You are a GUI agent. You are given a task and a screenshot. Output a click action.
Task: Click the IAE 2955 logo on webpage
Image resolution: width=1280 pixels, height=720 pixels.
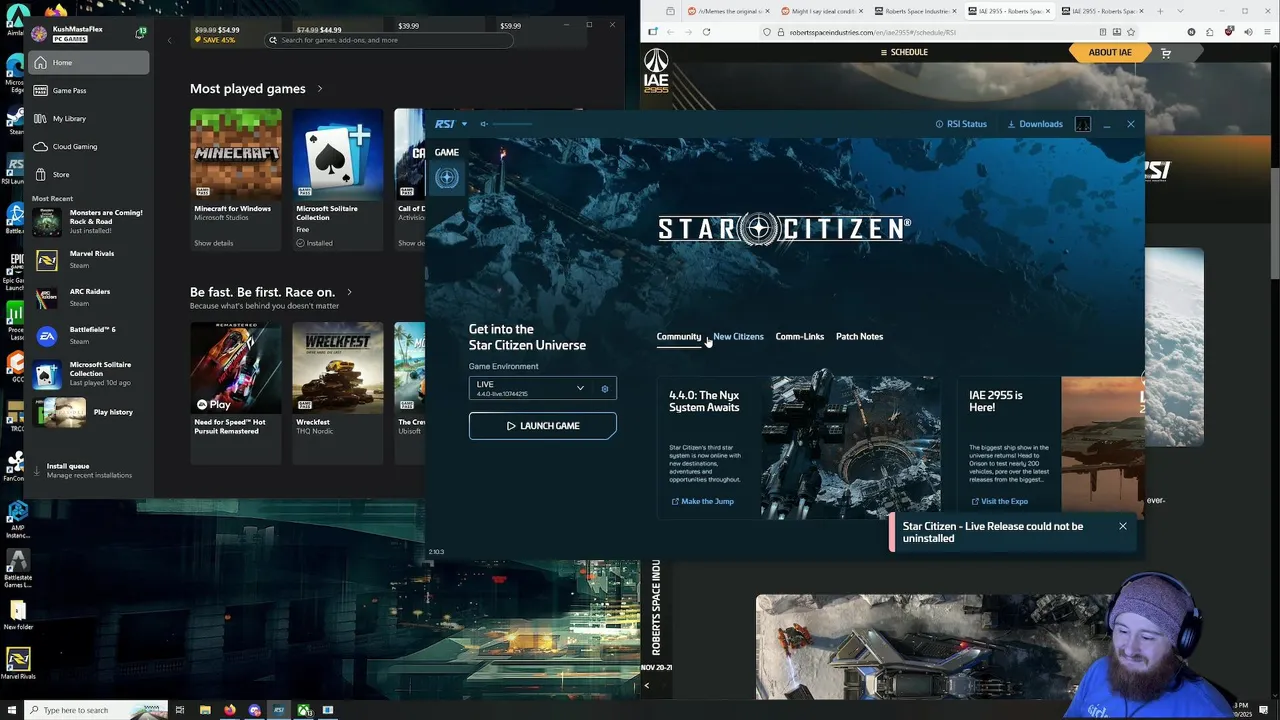pos(656,70)
